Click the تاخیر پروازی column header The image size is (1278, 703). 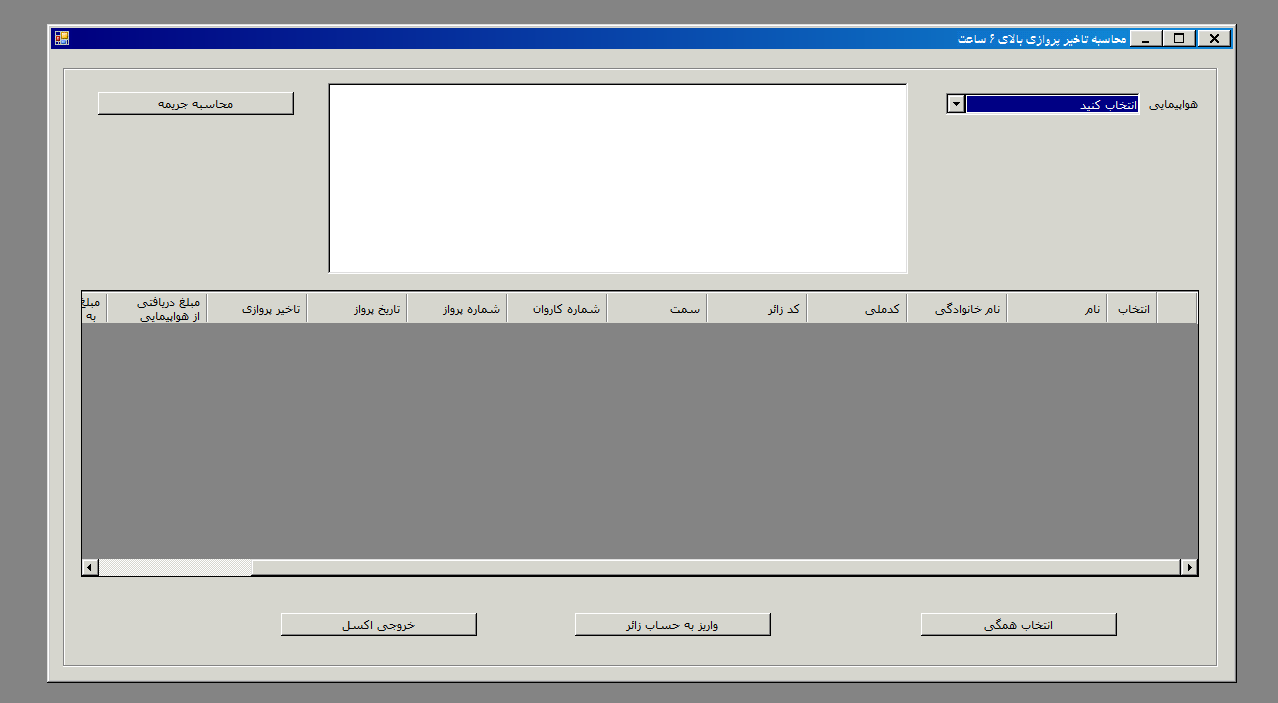pyautogui.click(x=256, y=309)
